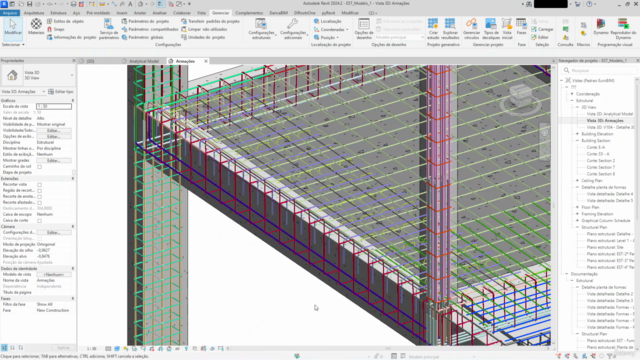Screen dimensions: 640x360
Task: Open Opções de desenho
Action: click(364, 29)
